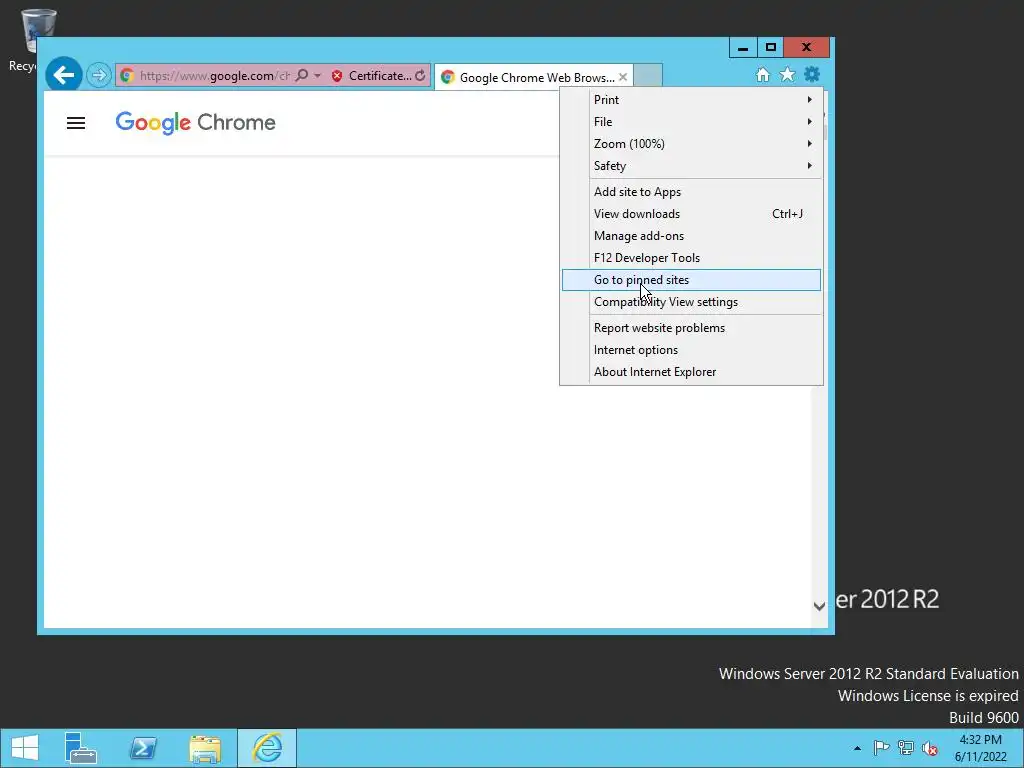Expand the File submenu
1024x768 pixels.
pos(691,122)
